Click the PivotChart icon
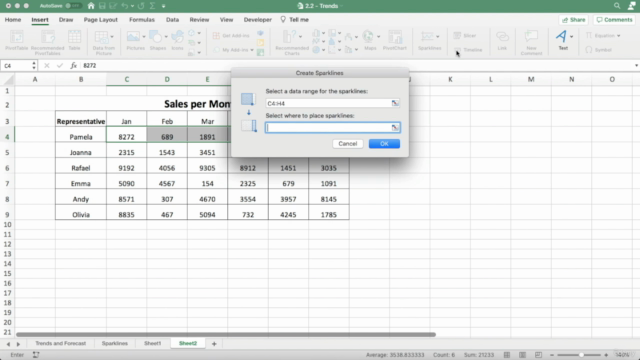This screenshot has width=640, height=360. point(395,40)
